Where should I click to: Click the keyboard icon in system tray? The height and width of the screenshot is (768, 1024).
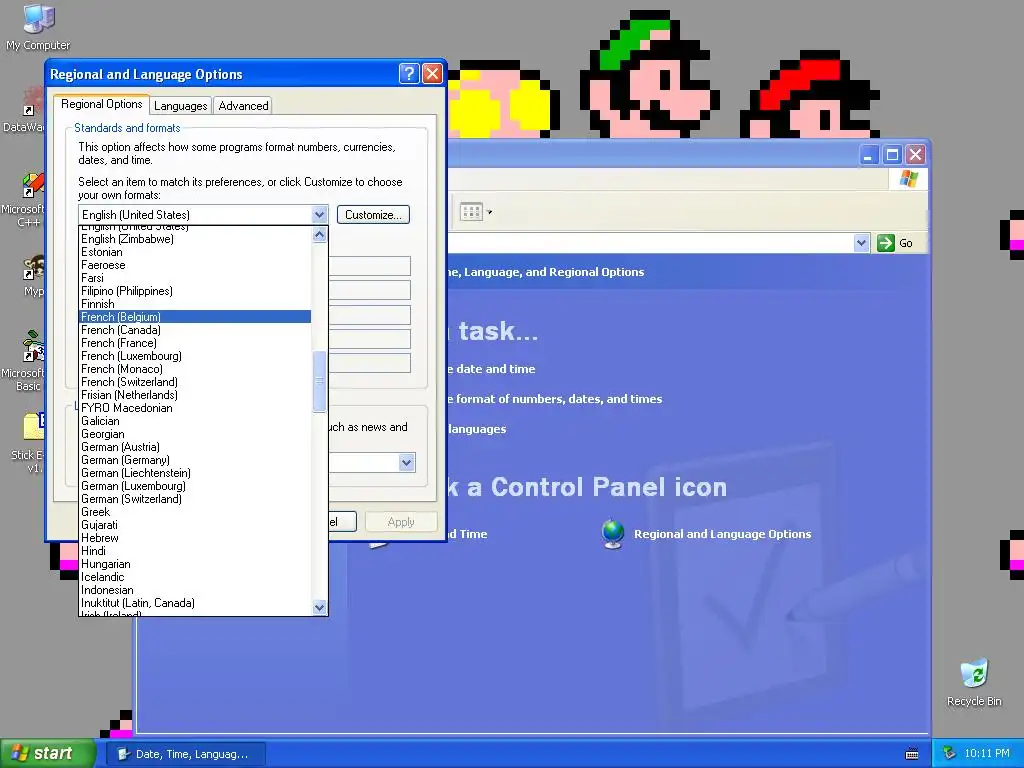(x=912, y=754)
